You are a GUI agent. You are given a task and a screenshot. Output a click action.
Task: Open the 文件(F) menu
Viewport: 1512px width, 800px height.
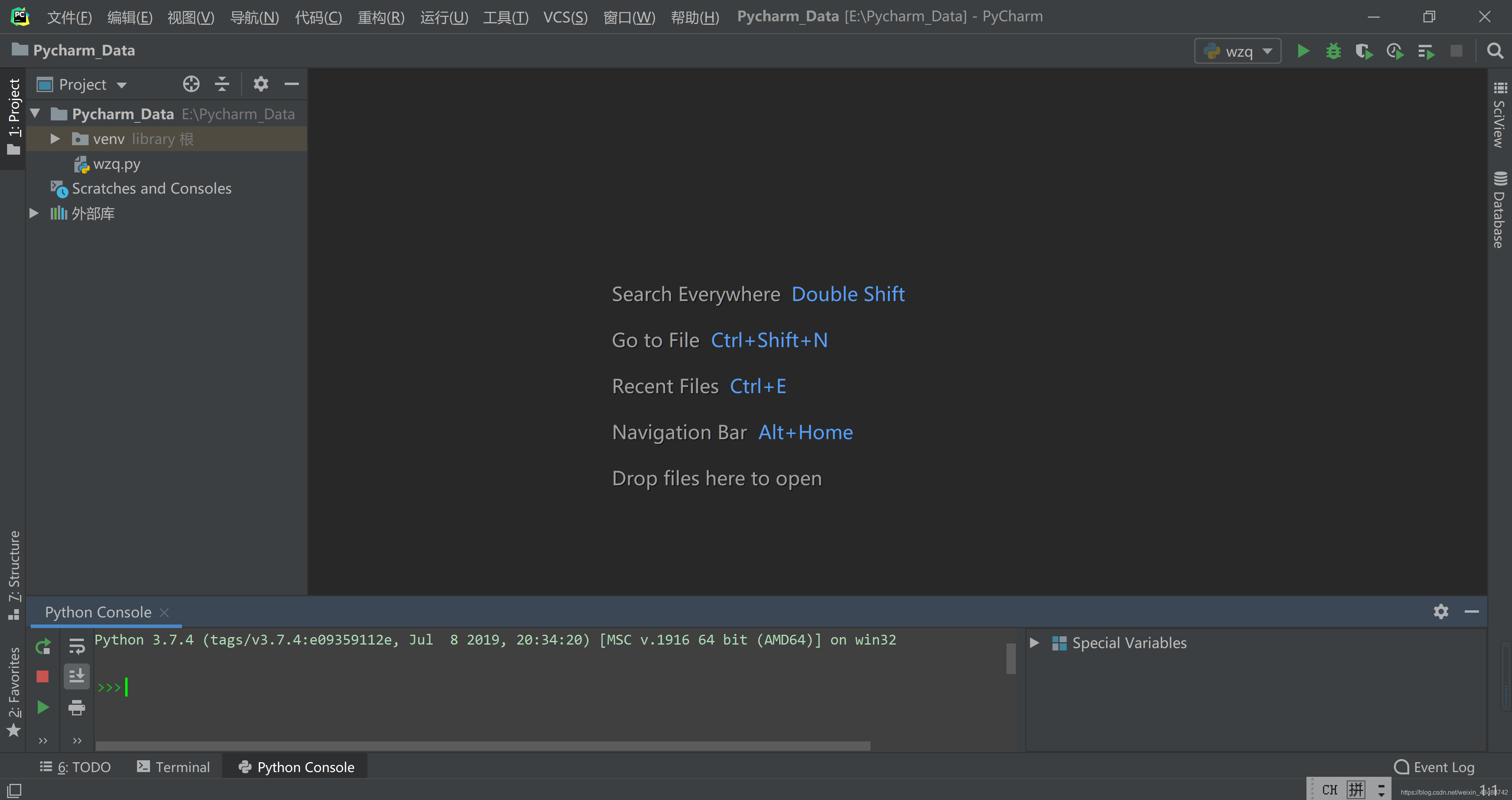[x=69, y=17]
